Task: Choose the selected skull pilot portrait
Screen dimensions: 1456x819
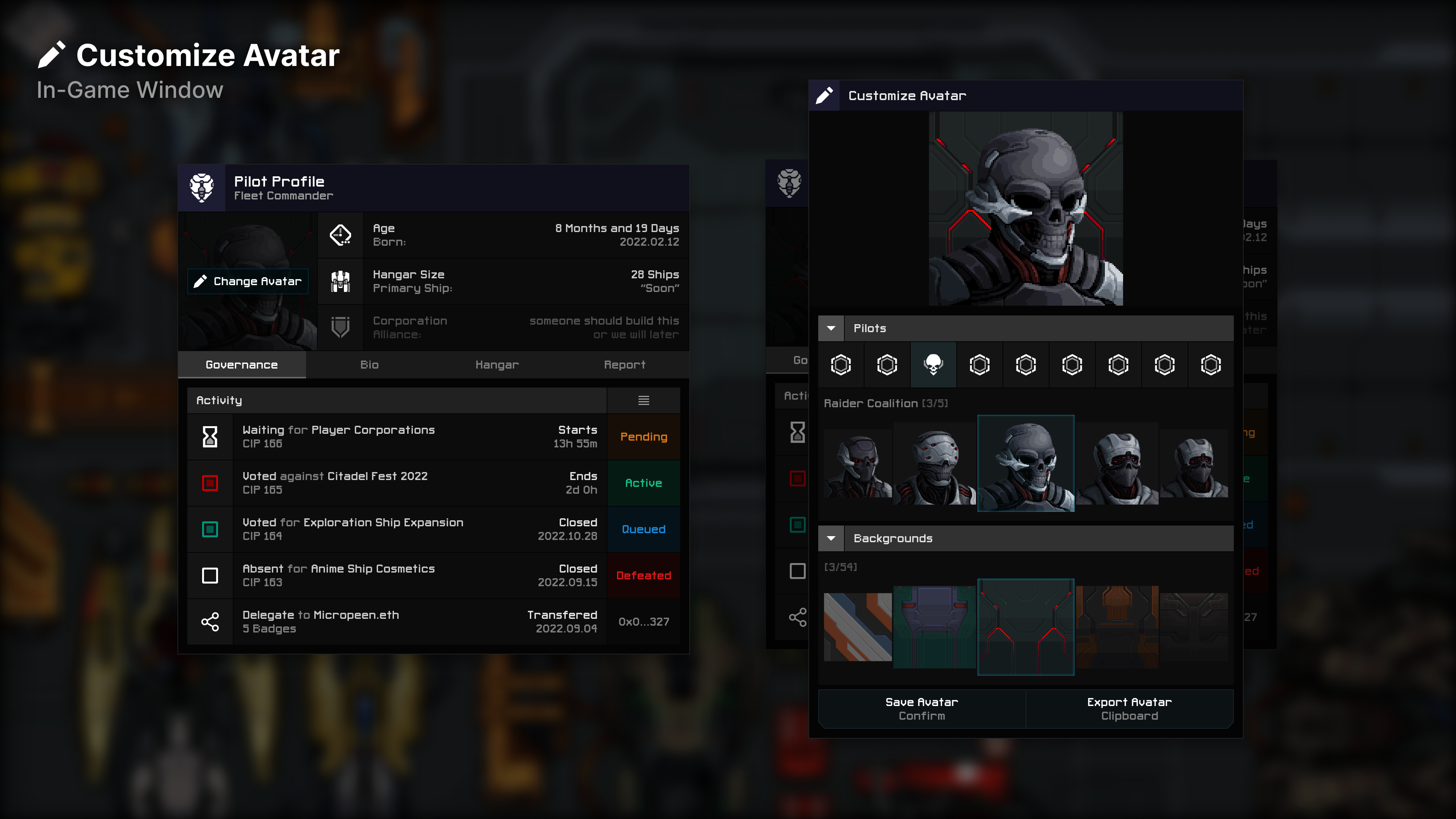Action: (1026, 463)
